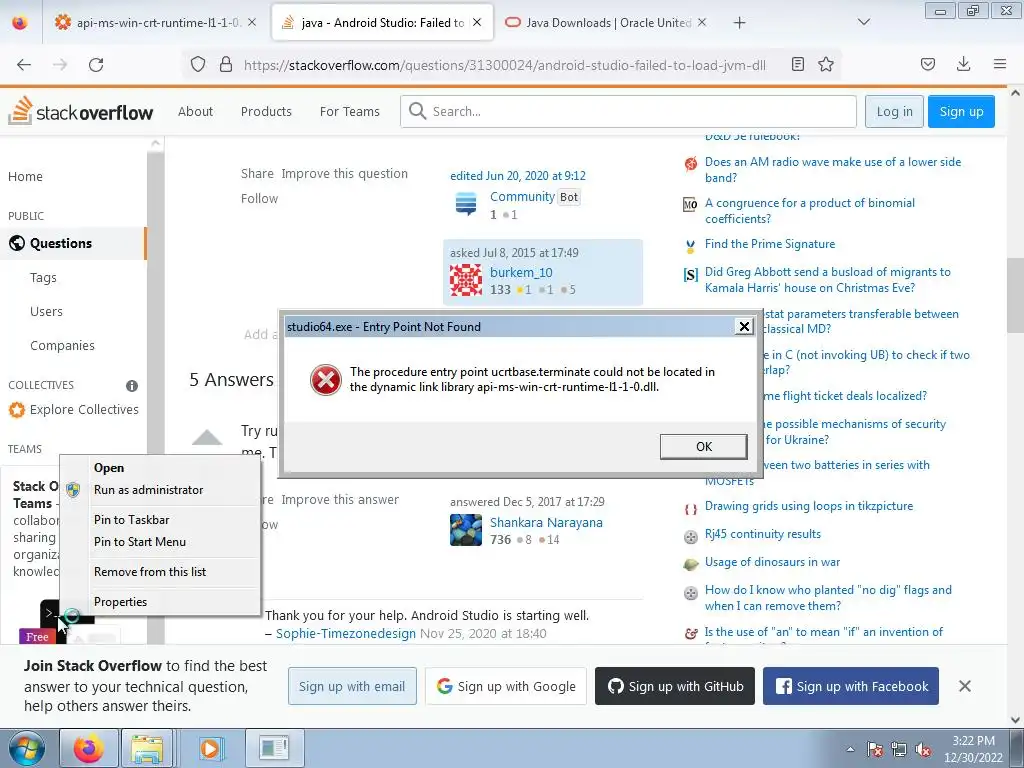
Task: Click the Find the Prime Signature link
Action: click(x=770, y=244)
